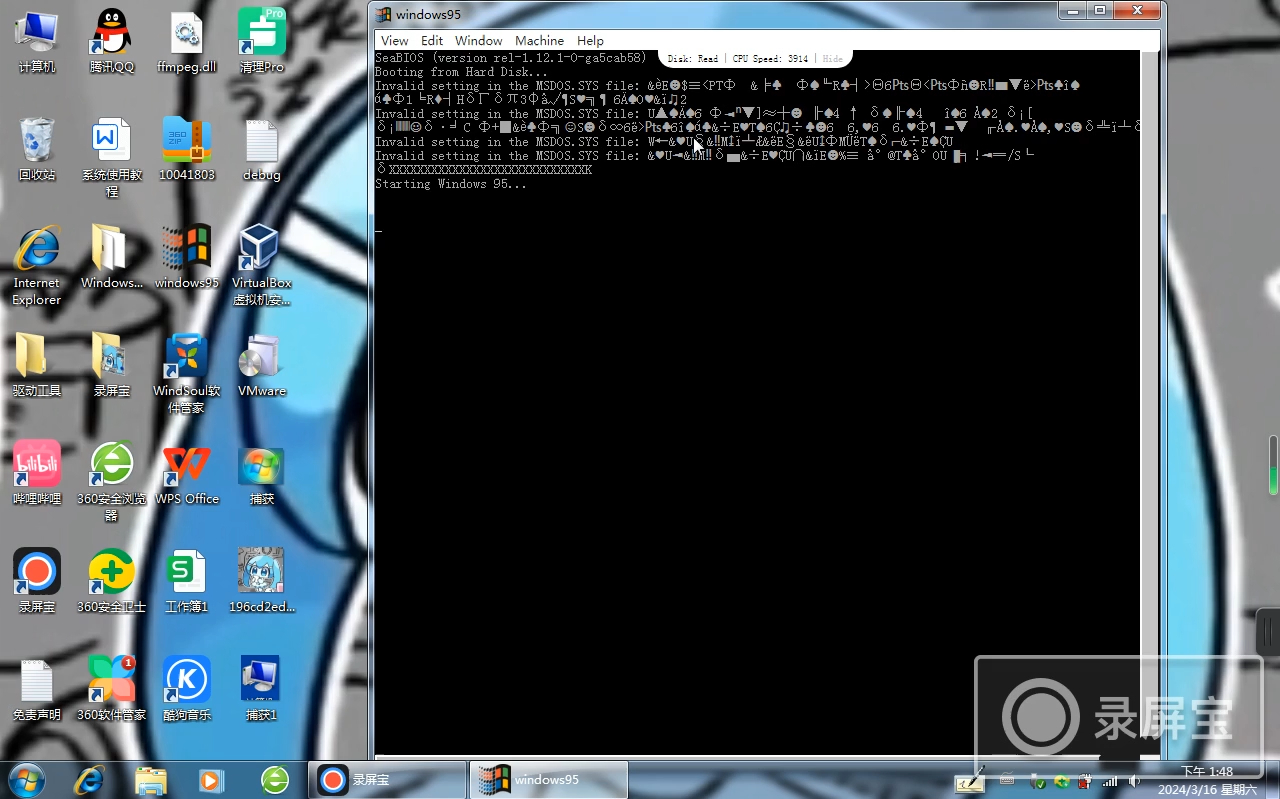Switch to the 录屏宝 taskbar window
The image size is (1280, 799).
click(x=388, y=780)
